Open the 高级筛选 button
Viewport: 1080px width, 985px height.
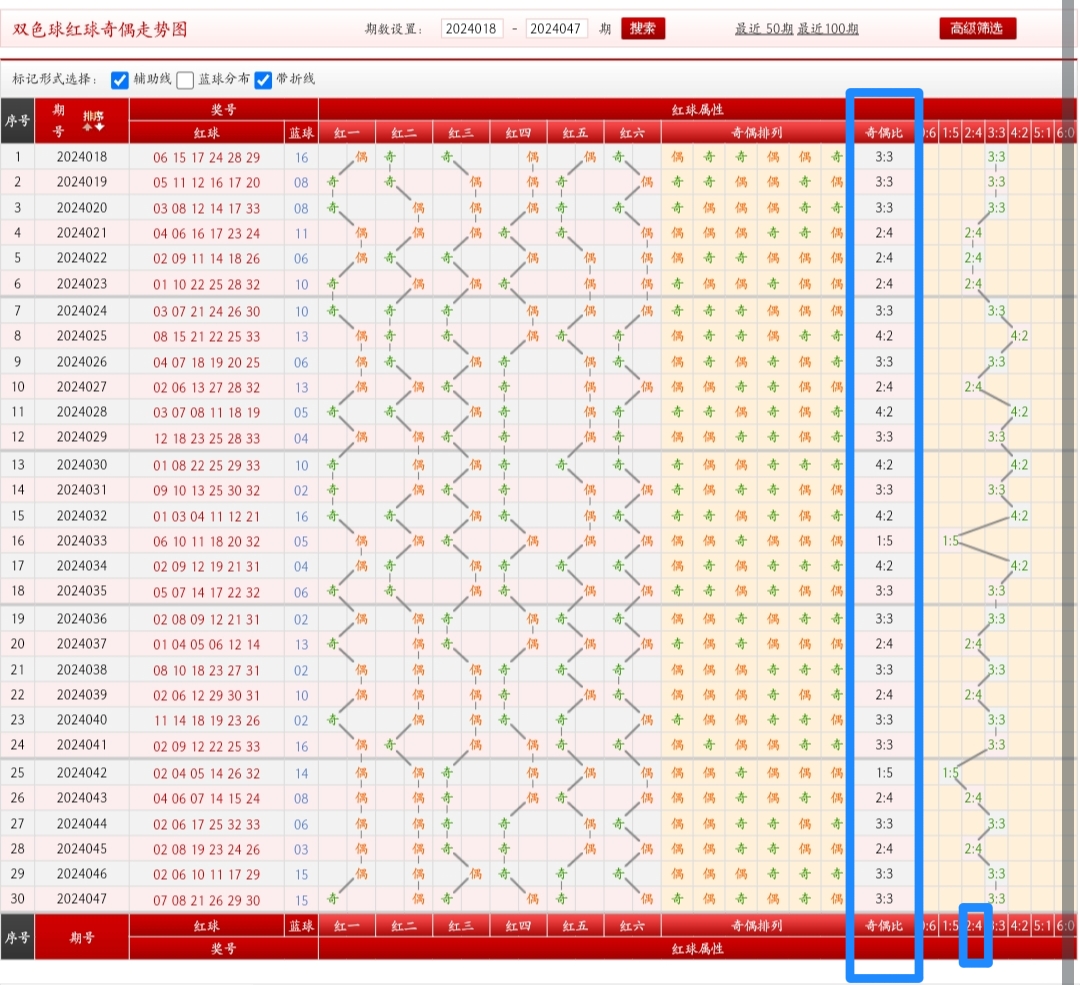point(977,28)
